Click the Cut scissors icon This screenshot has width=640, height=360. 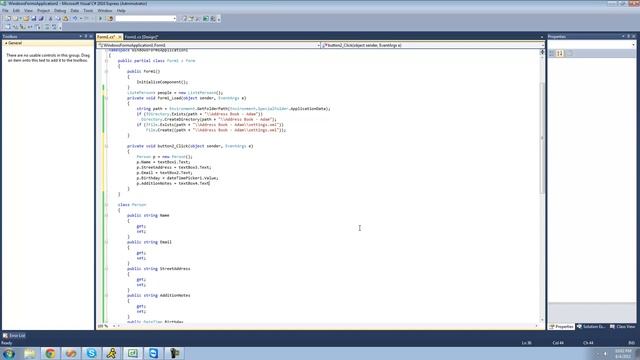pos(51,19)
